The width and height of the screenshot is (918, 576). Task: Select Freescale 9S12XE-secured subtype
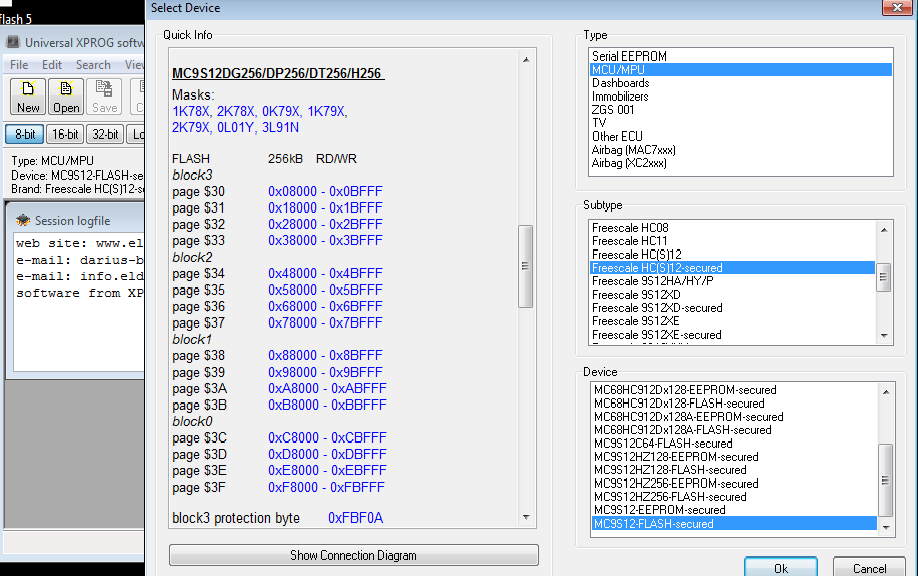click(x=732, y=335)
